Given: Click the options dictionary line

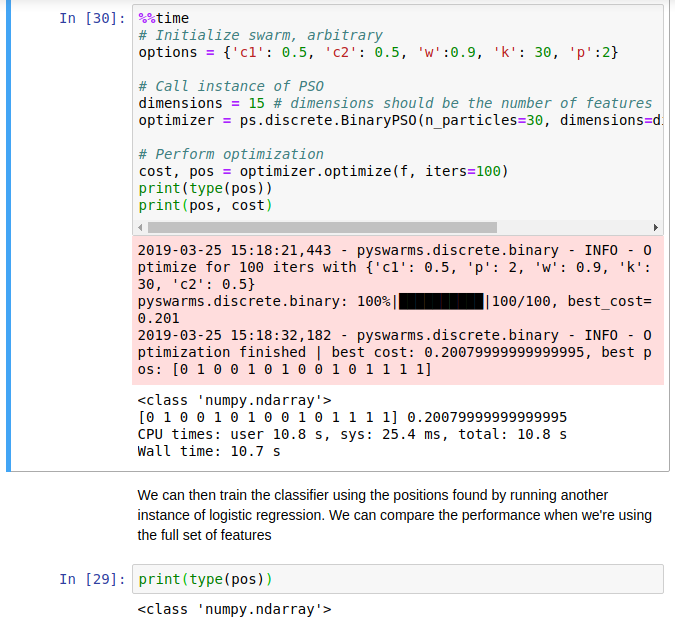Looking at the screenshot, I should click(x=378, y=52).
